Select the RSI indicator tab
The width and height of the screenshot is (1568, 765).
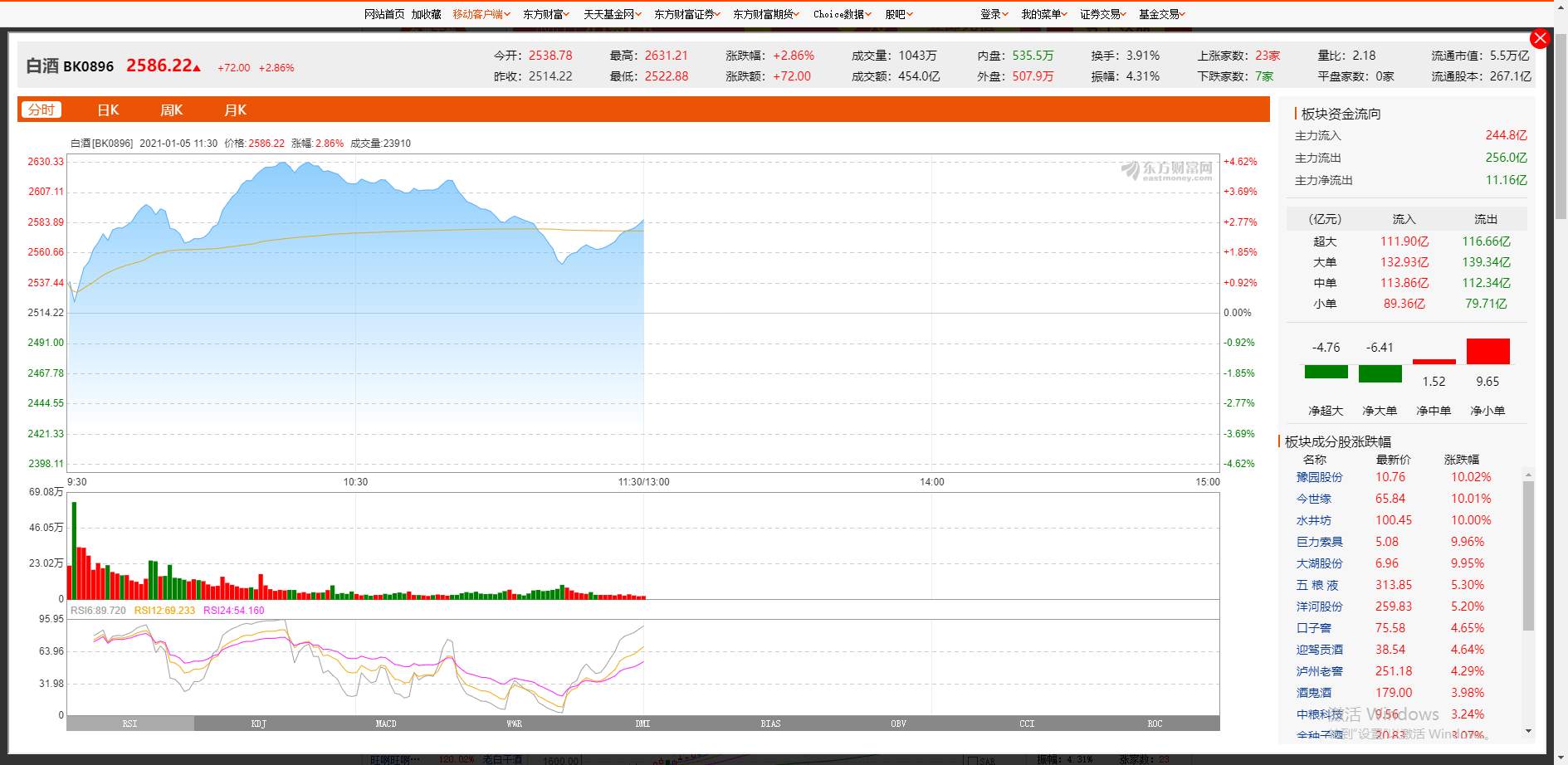click(x=130, y=724)
